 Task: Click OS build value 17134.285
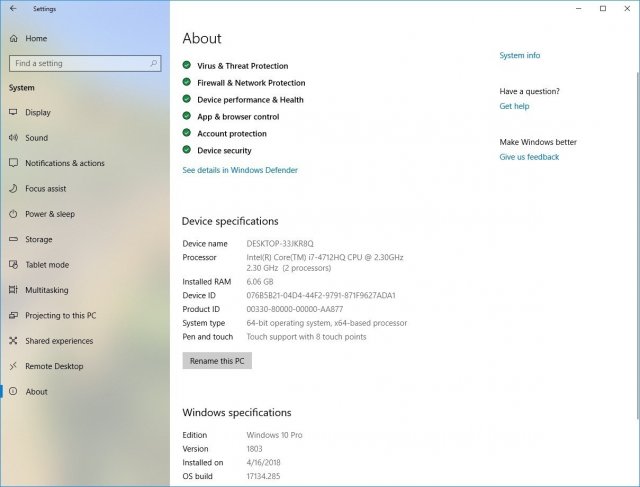point(263,476)
